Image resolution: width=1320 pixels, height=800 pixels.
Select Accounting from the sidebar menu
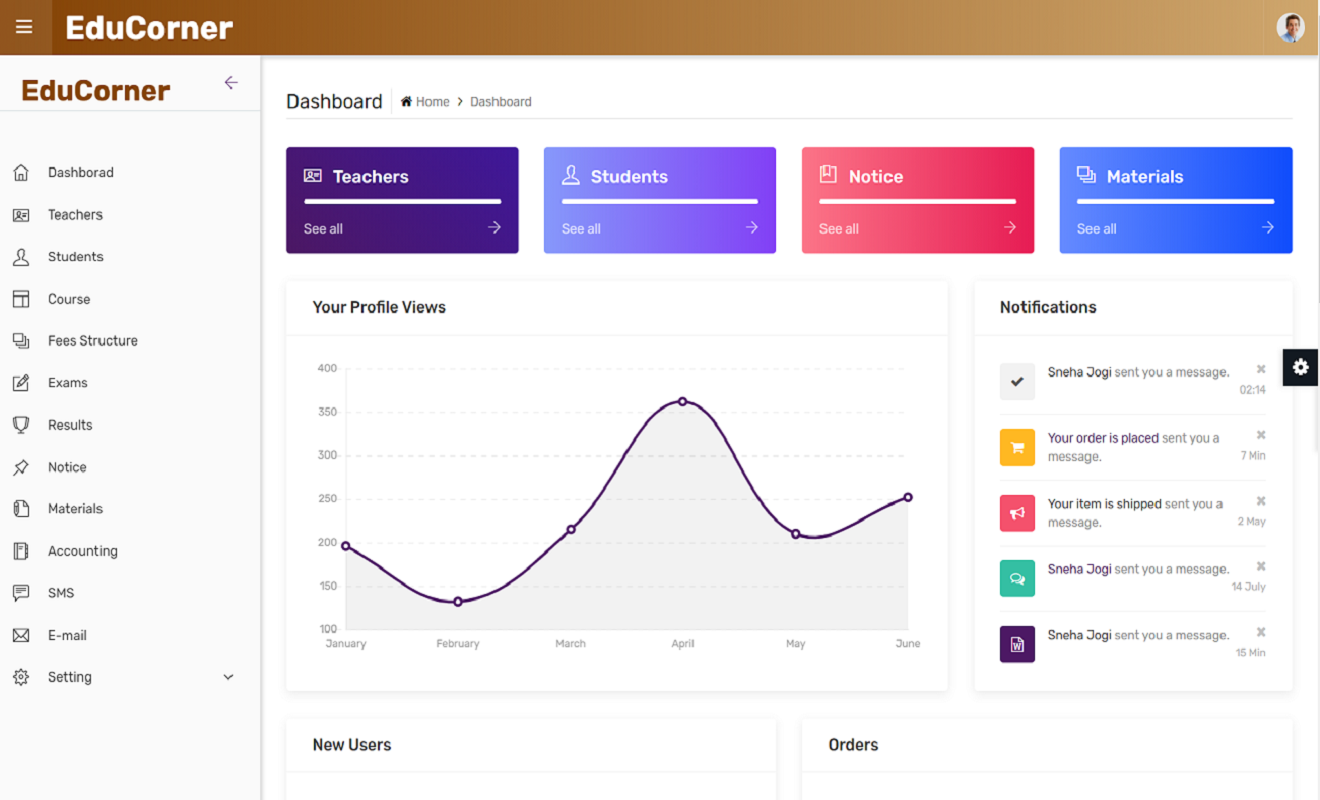(82, 551)
